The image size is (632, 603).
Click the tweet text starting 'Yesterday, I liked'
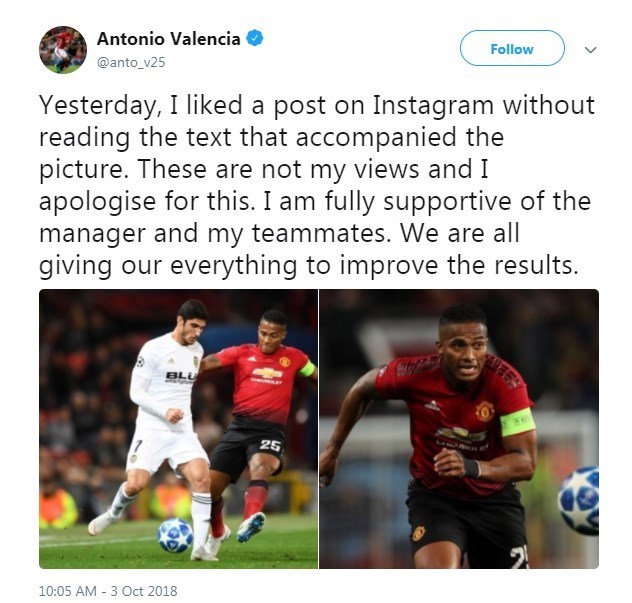pos(317,185)
